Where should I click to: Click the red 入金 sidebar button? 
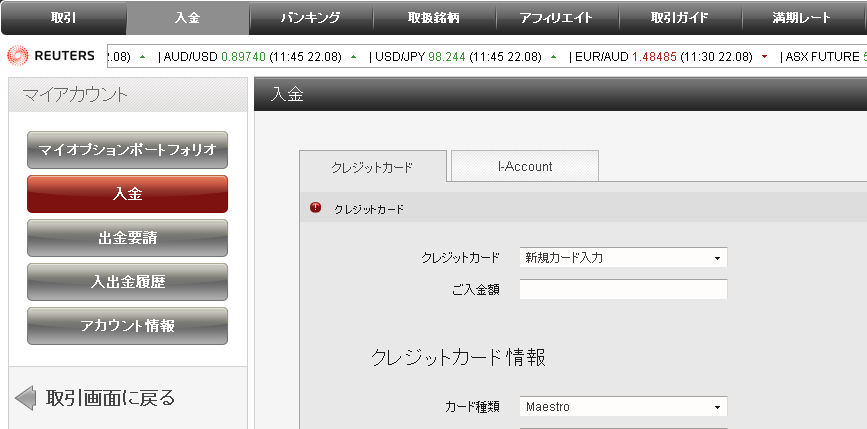127,194
